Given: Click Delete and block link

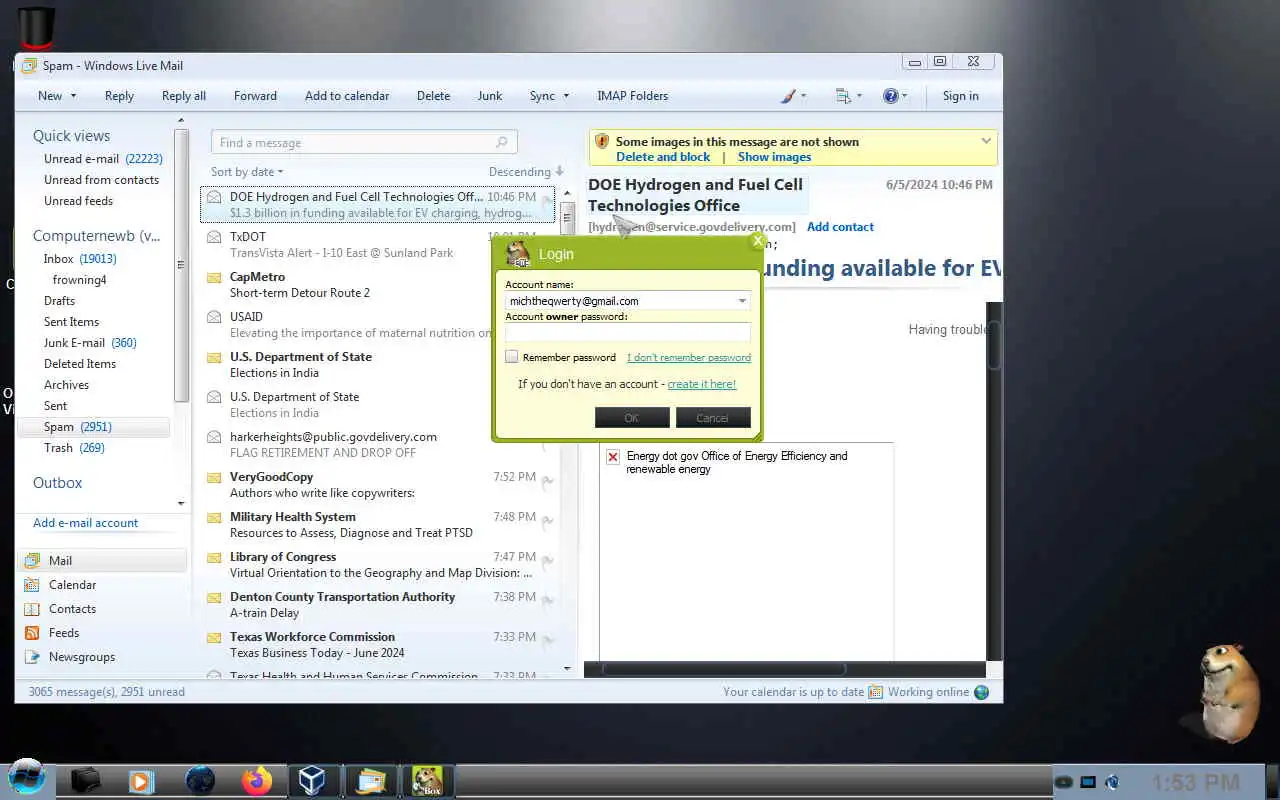Looking at the screenshot, I should pos(663,157).
